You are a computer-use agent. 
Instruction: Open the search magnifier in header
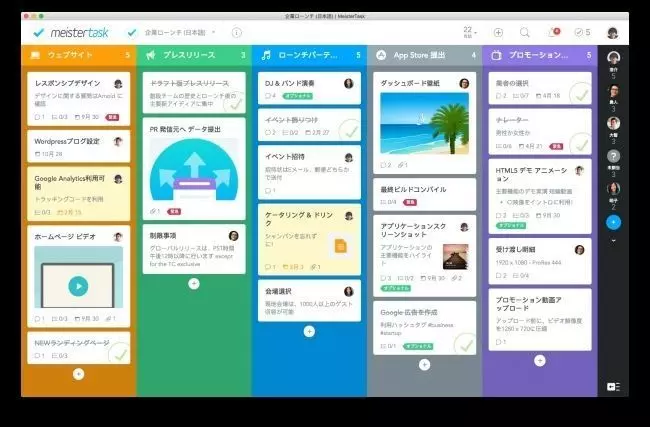pos(524,32)
